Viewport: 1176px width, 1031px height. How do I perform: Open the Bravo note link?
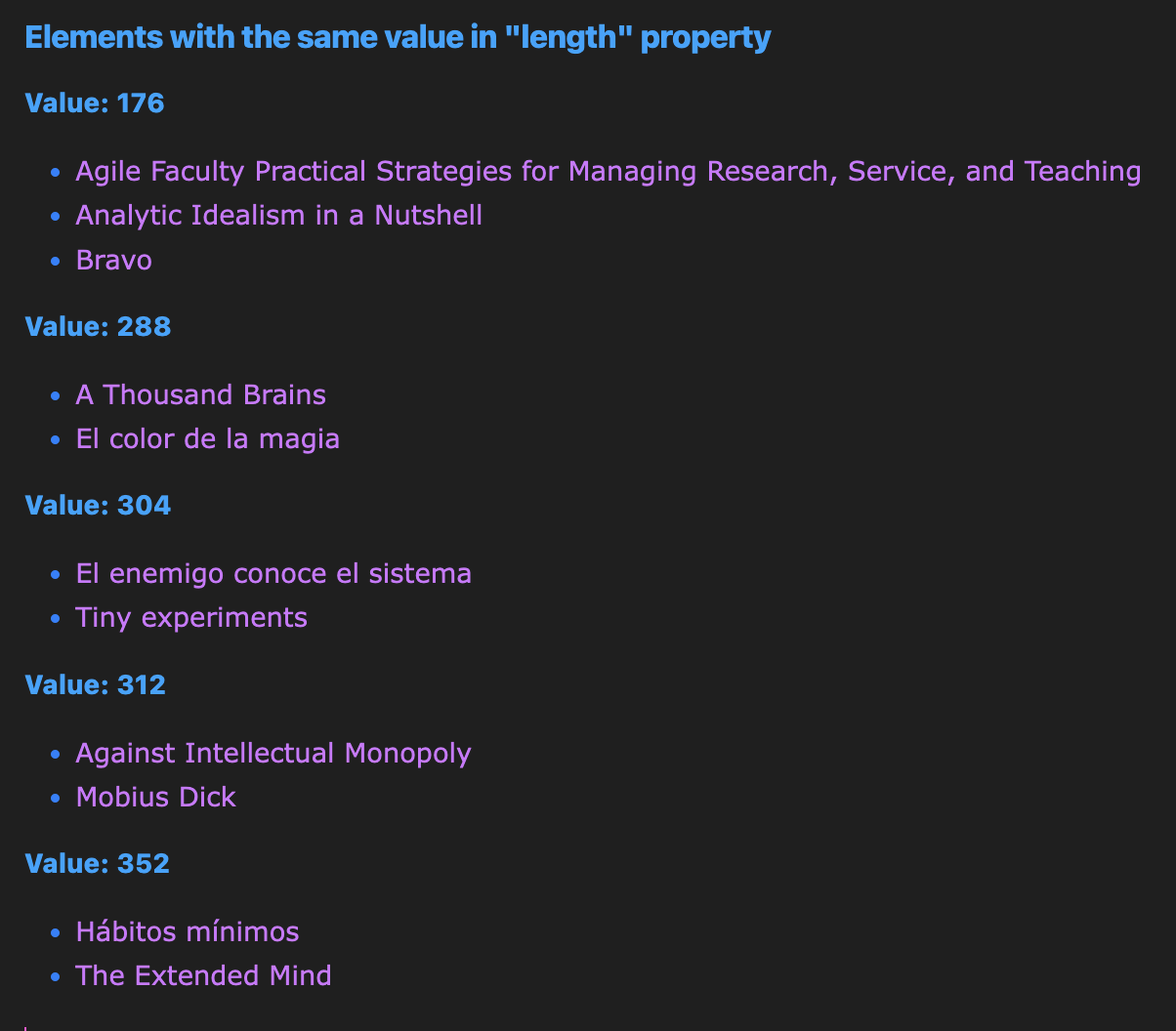[x=114, y=261]
